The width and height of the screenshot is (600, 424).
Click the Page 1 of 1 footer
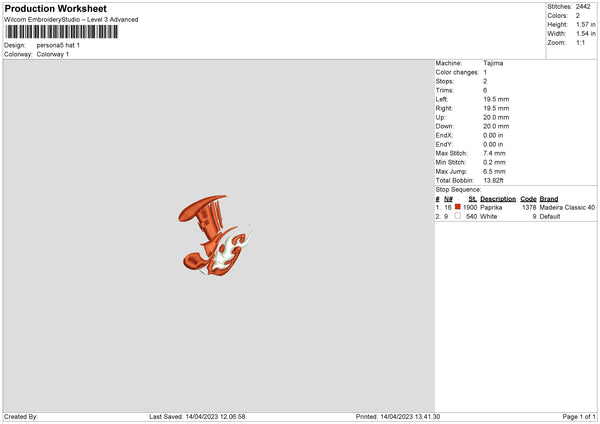579,417
